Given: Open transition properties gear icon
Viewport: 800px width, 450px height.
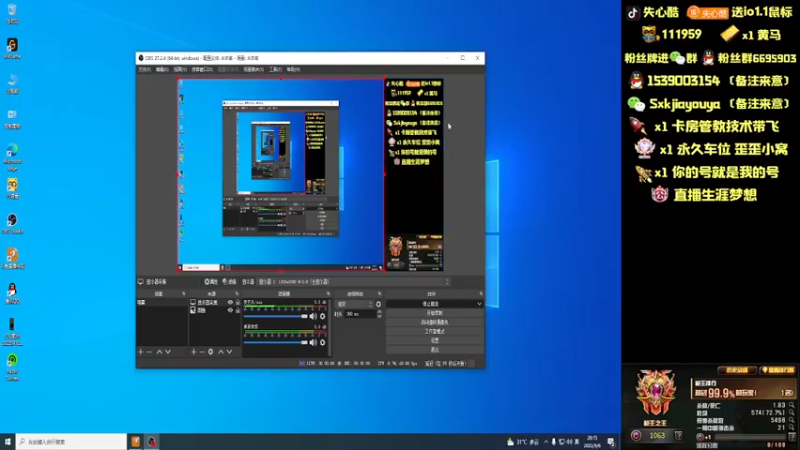Looking at the screenshot, I should coord(379,304).
